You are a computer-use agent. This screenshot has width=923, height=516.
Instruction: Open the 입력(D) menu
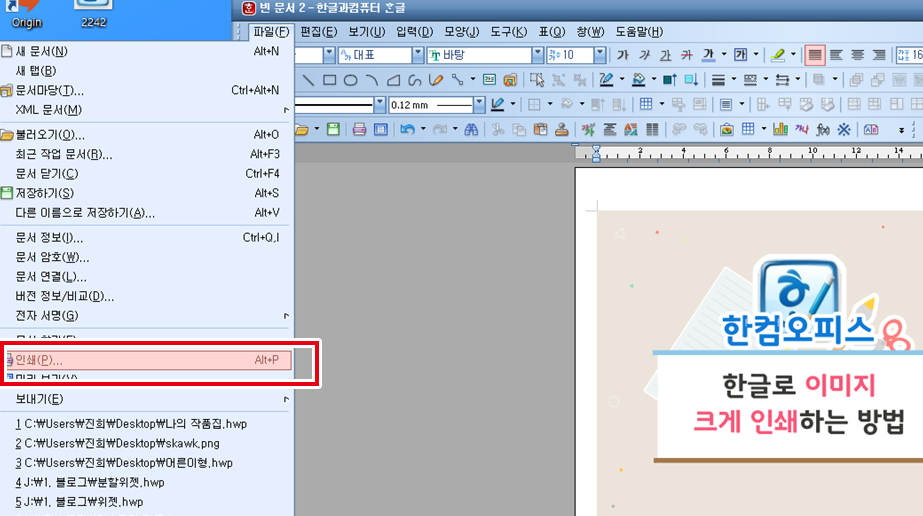tap(414, 32)
